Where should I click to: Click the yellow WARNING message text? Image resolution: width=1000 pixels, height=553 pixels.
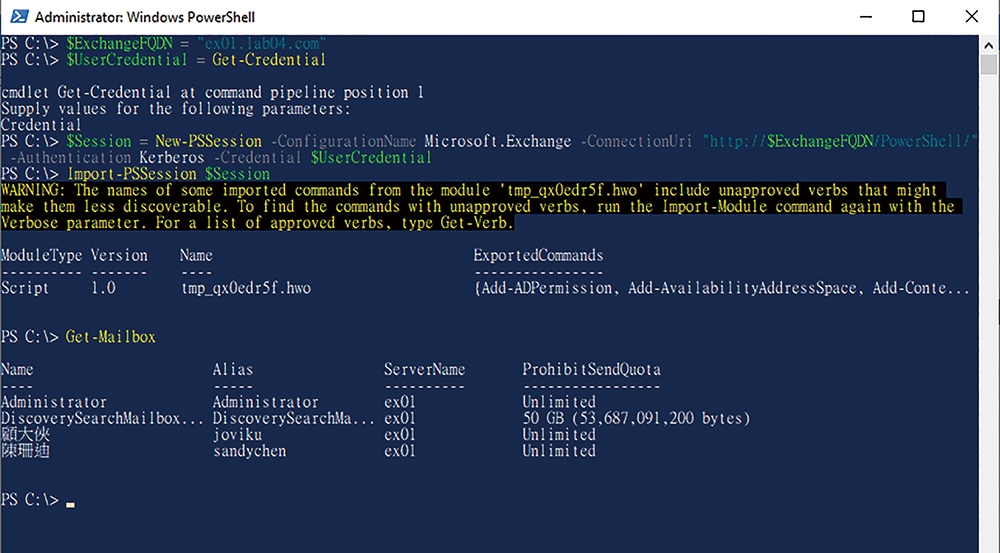481,206
